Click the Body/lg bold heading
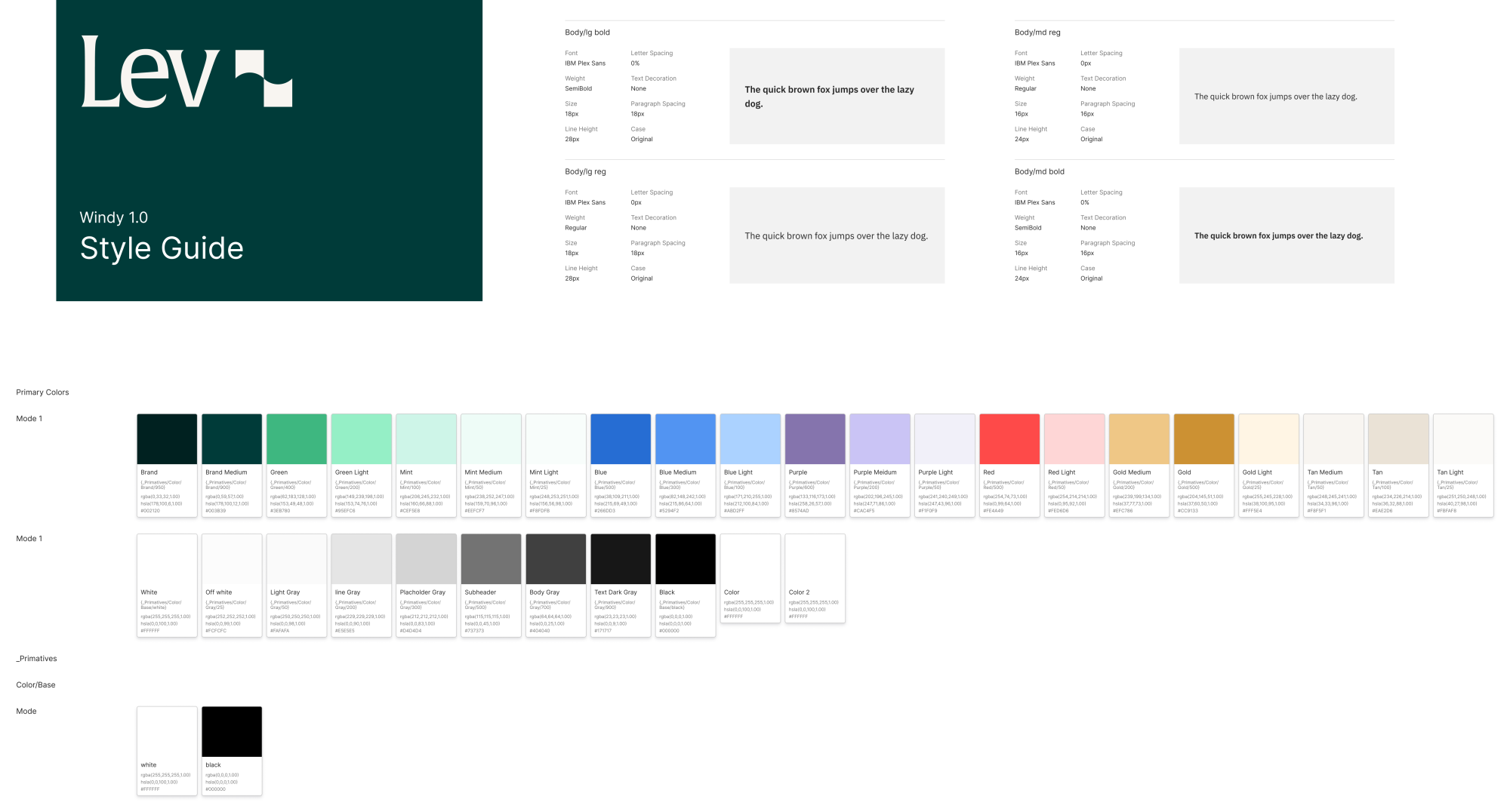 click(x=587, y=32)
